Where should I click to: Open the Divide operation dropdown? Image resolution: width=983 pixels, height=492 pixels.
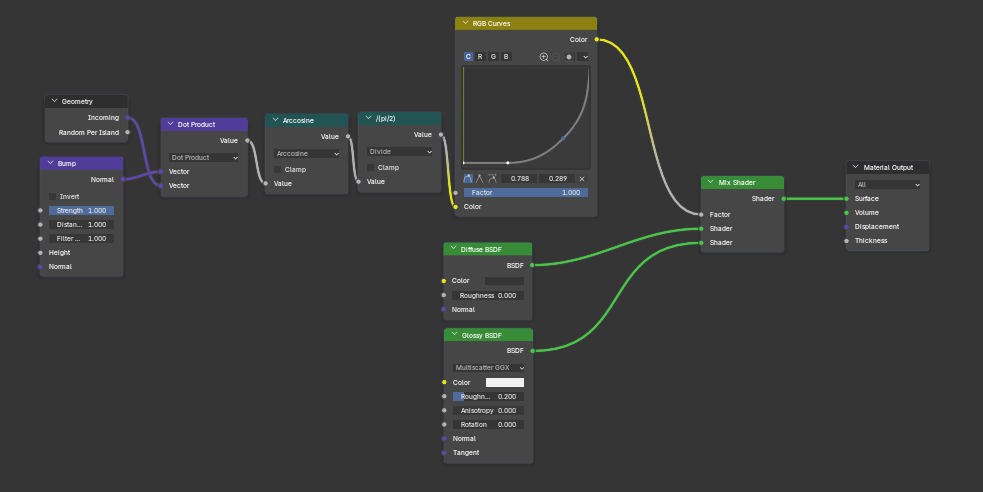(x=400, y=152)
